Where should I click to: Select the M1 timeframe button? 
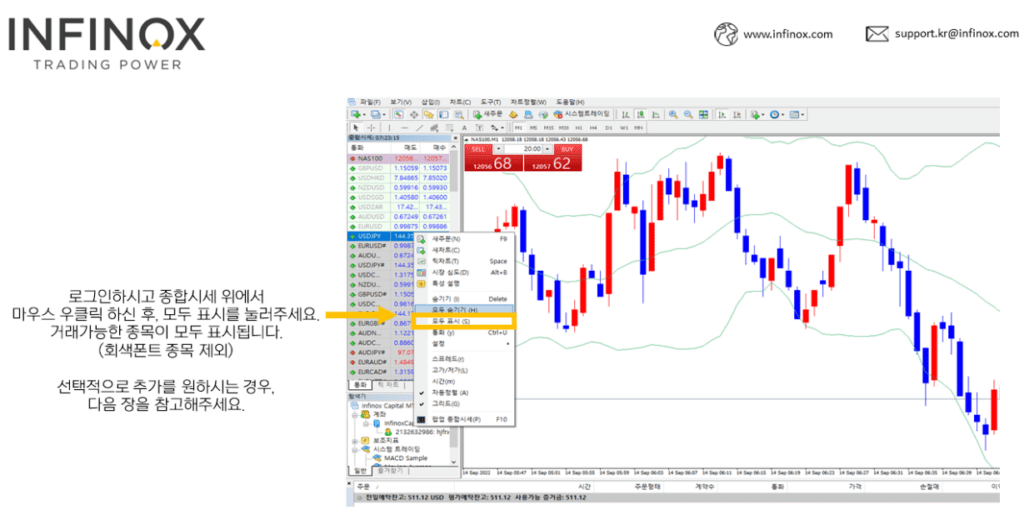pyautogui.click(x=519, y=127)
